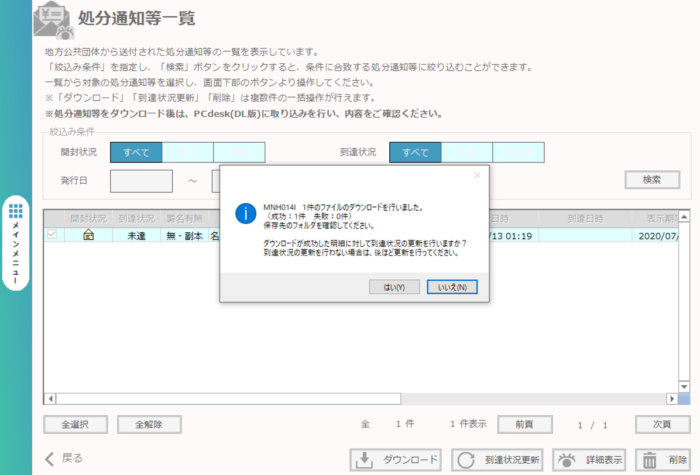Screen dimensions: 700x475
Task: Click the 全選択 button
Action: tap(75, 425)
